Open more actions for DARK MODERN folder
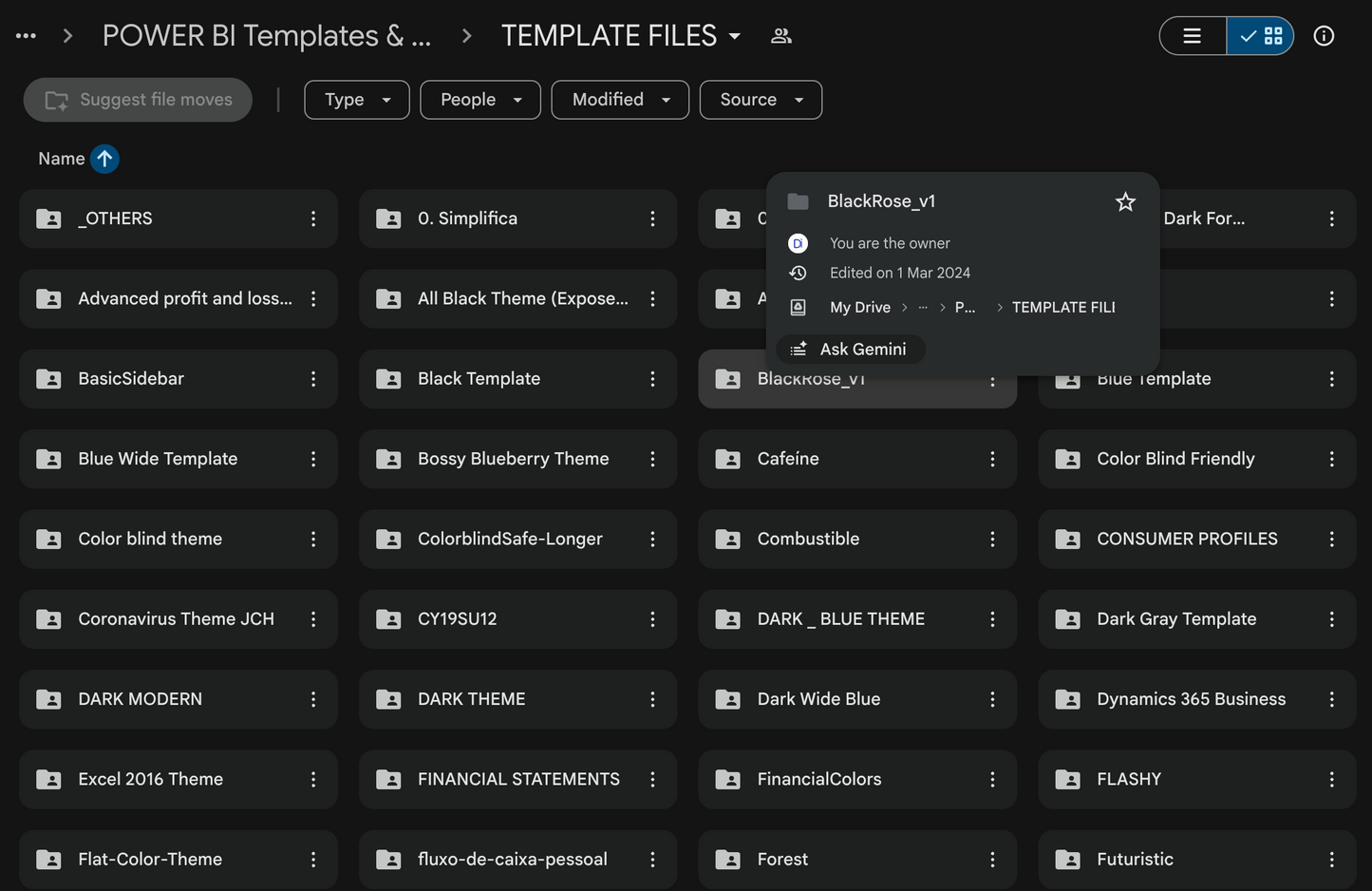The image size is (1372, 891). [313, 699]
